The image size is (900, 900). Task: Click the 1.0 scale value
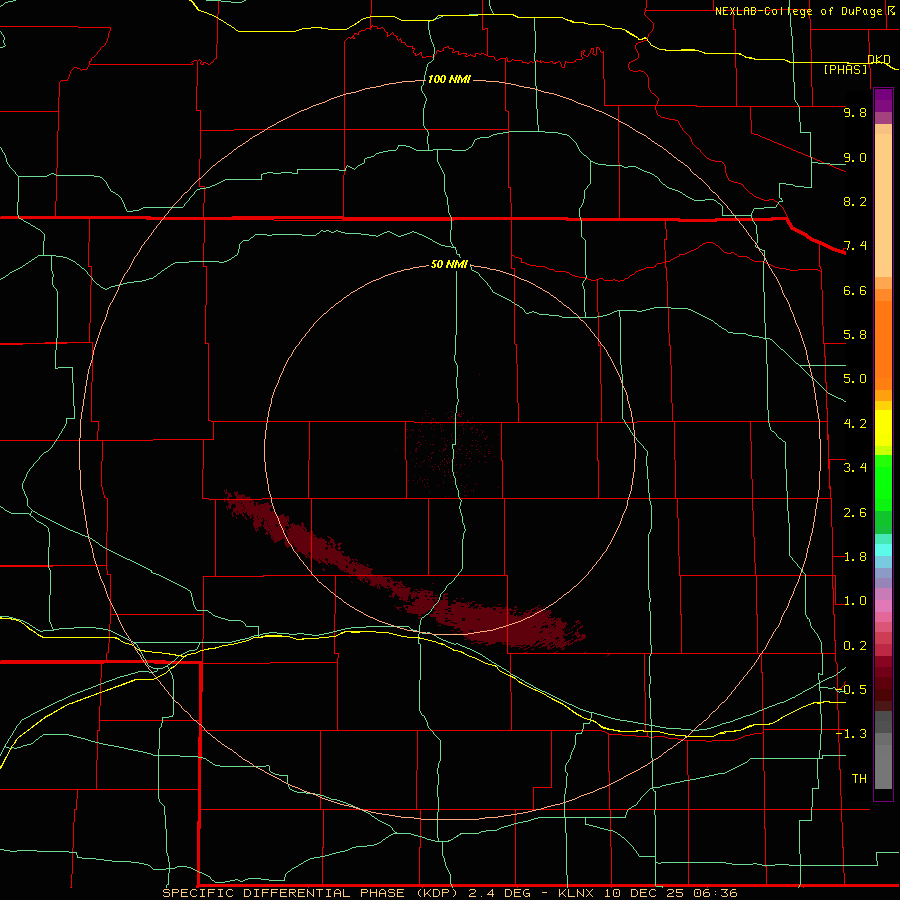(855, 601)
